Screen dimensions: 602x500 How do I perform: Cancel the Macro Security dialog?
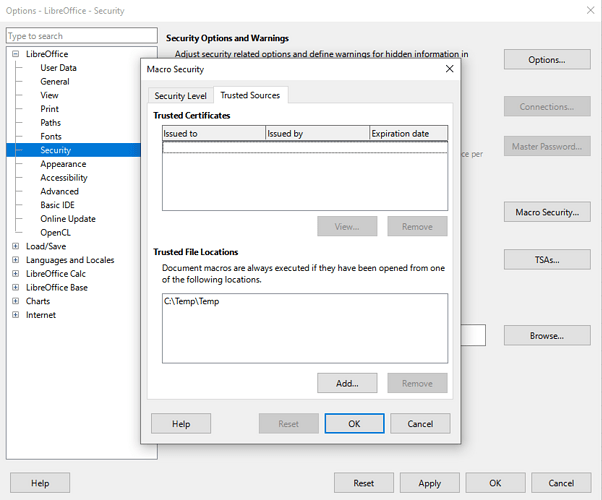(x=420, y=424)
